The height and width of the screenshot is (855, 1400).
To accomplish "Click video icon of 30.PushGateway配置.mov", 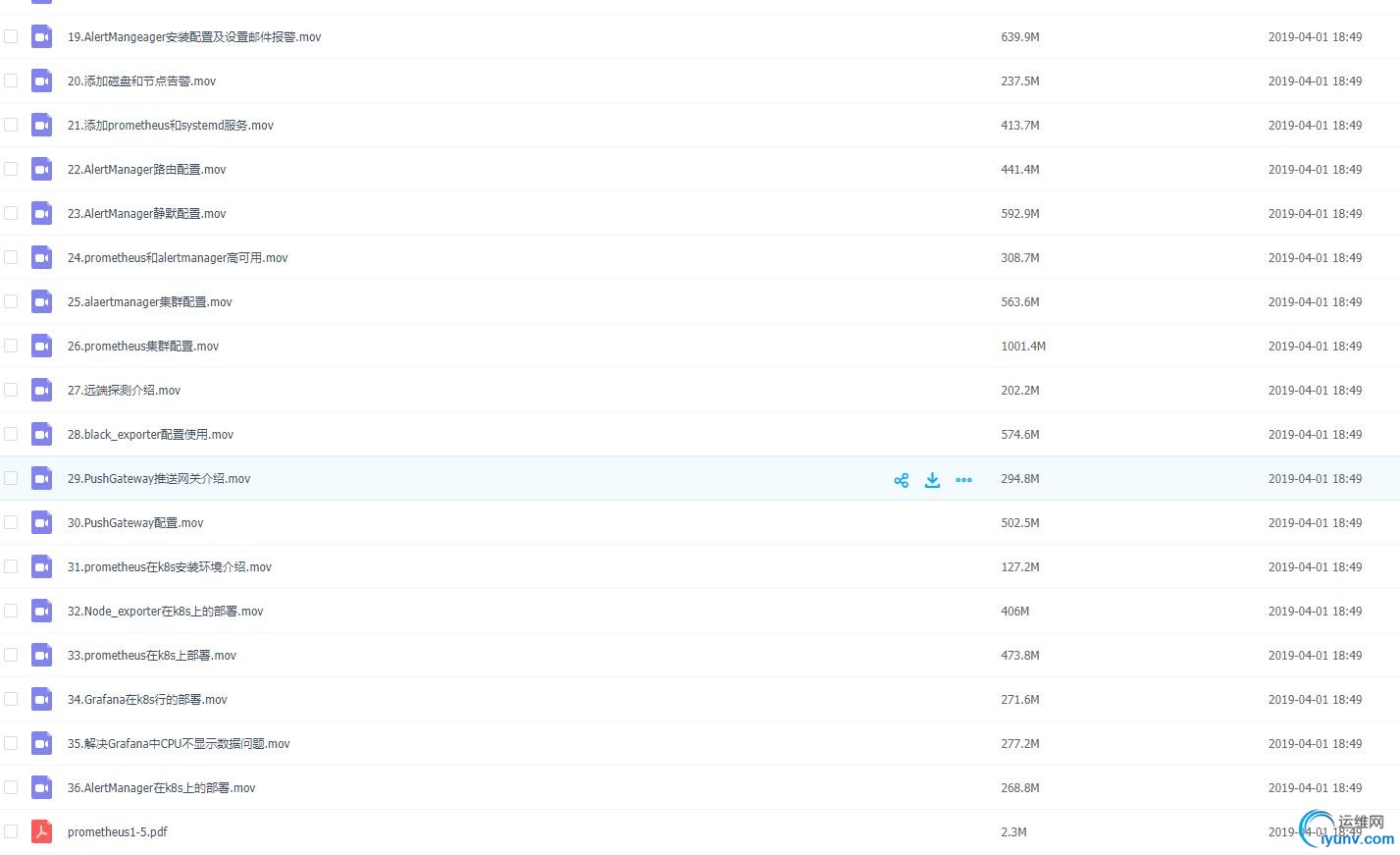I will tap(41, 523).
